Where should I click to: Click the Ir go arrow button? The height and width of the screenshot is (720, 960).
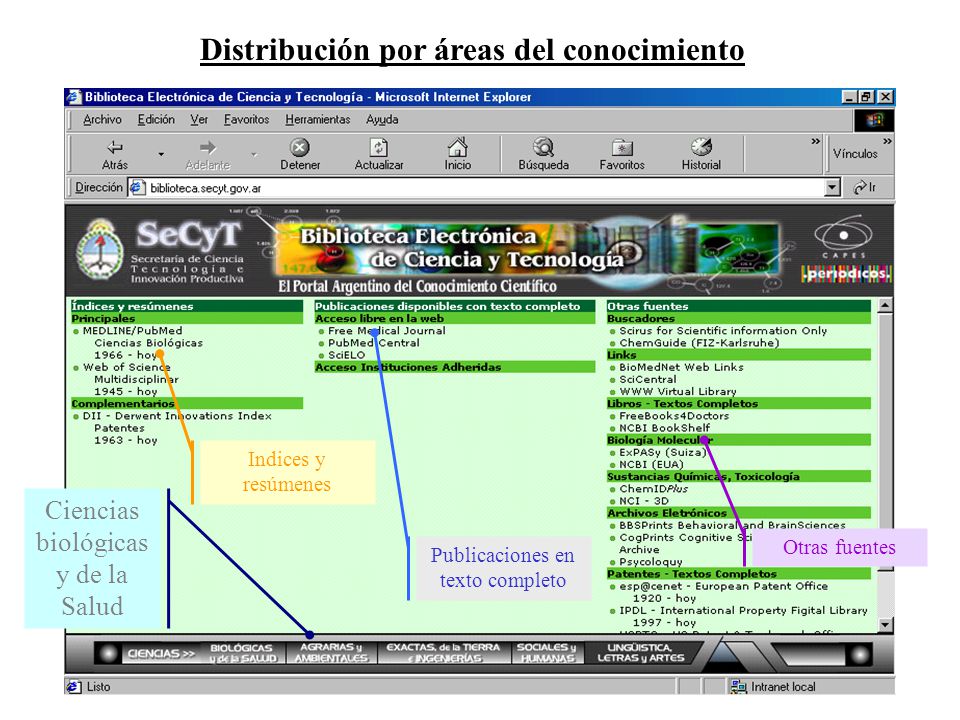(x=864, y=187)
